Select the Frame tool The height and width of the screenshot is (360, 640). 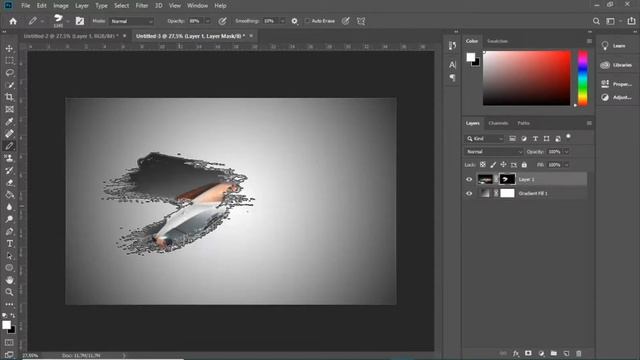(x=9, y=109)
